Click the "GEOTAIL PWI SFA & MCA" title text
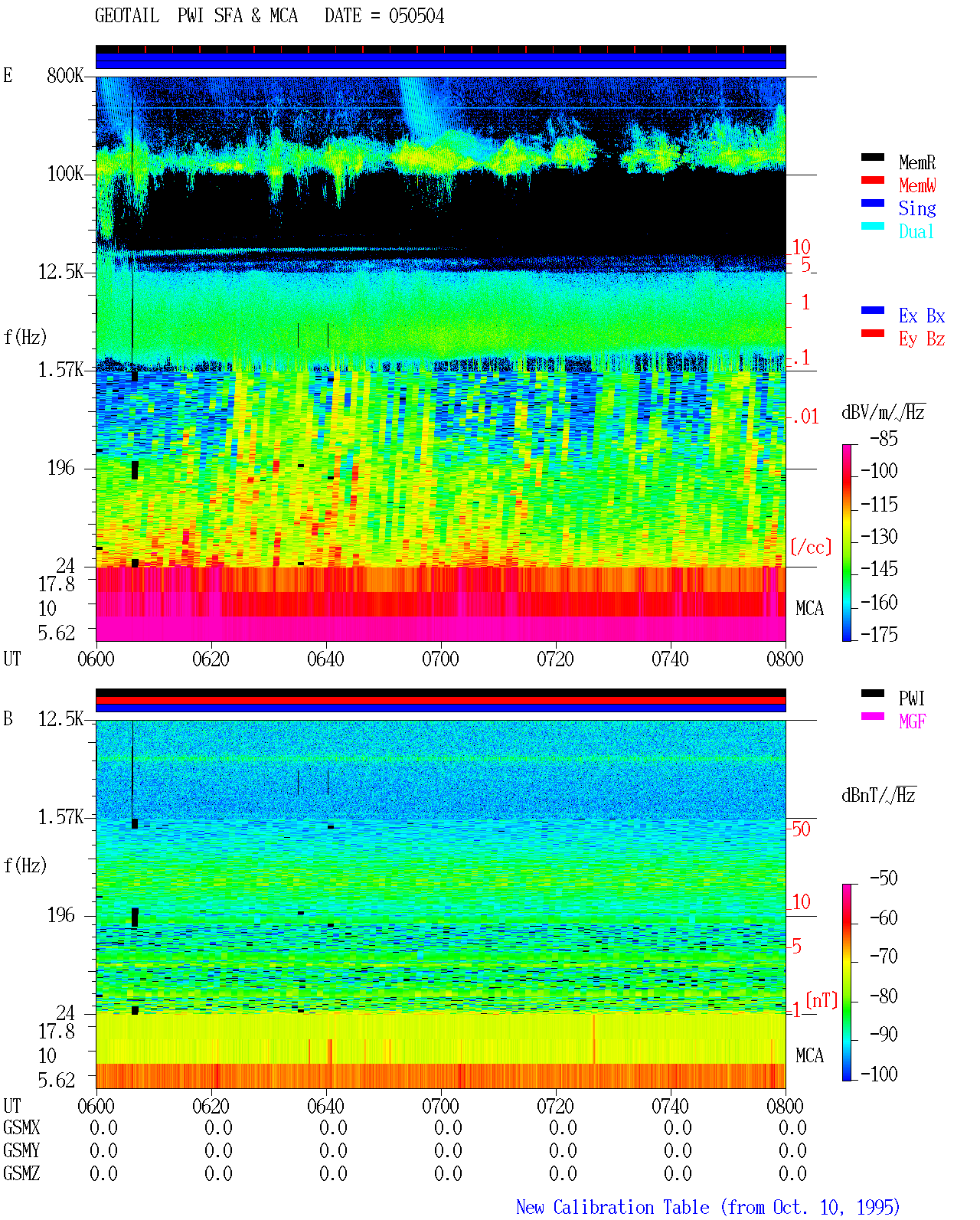Image resolution: width=980 pixels, height=1220 pixels. 196,16
